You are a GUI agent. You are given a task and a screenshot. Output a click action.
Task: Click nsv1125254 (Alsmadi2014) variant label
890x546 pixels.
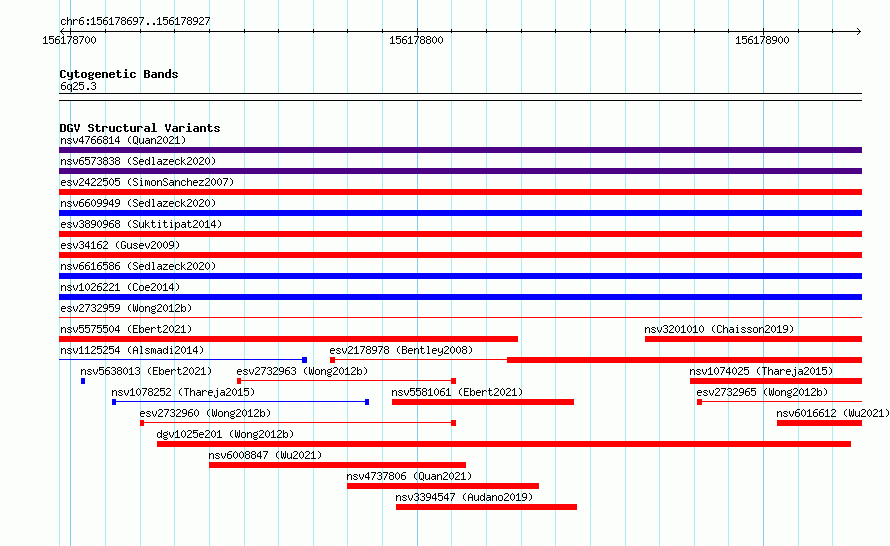(x=132, y=350)
